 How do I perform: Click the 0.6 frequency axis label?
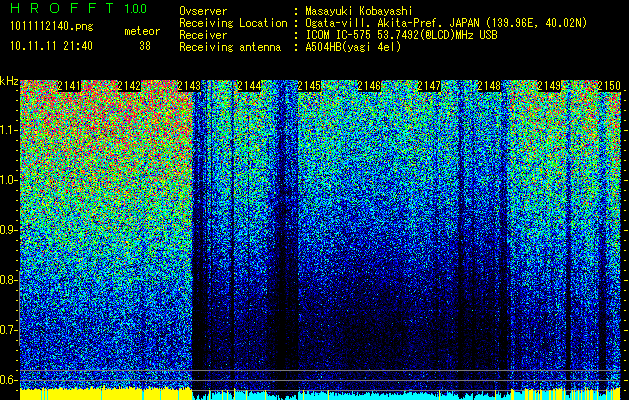pyautogui.click(x=8, y=380)
